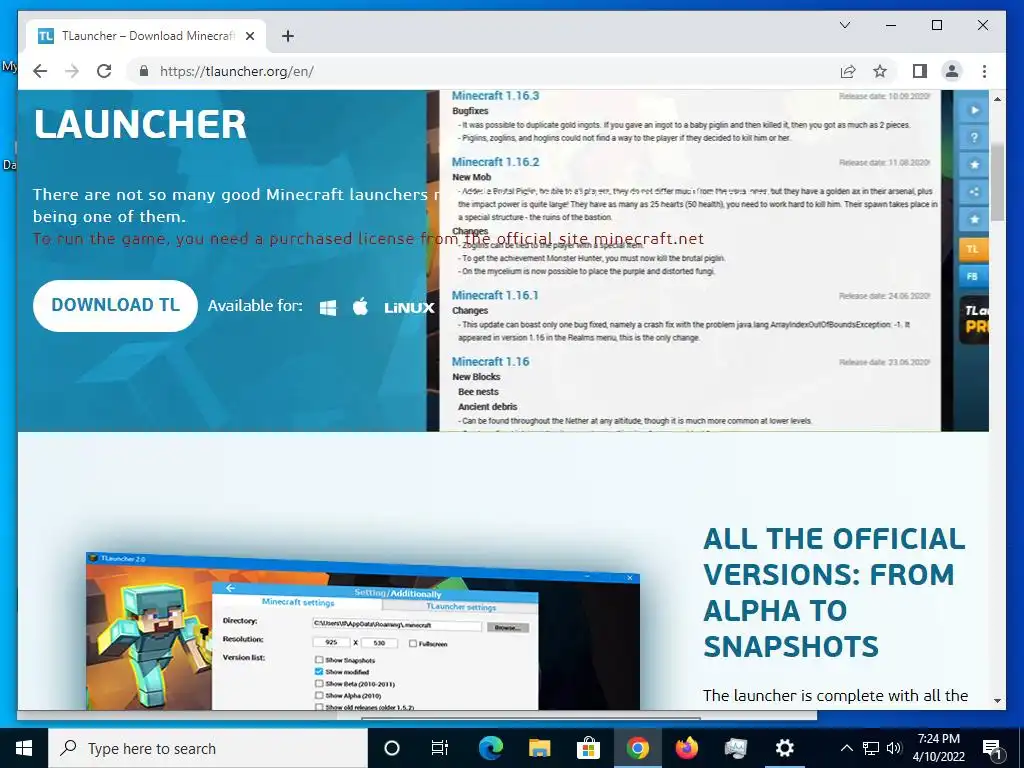Open the Chrome three-dot menu

tap(984, 71)
